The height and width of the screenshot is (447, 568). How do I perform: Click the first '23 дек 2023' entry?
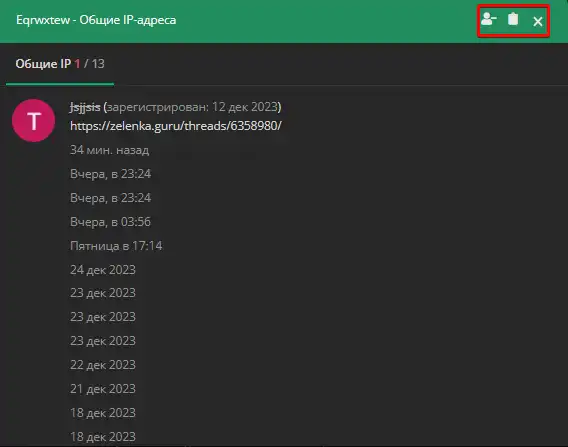click(103, 293)
